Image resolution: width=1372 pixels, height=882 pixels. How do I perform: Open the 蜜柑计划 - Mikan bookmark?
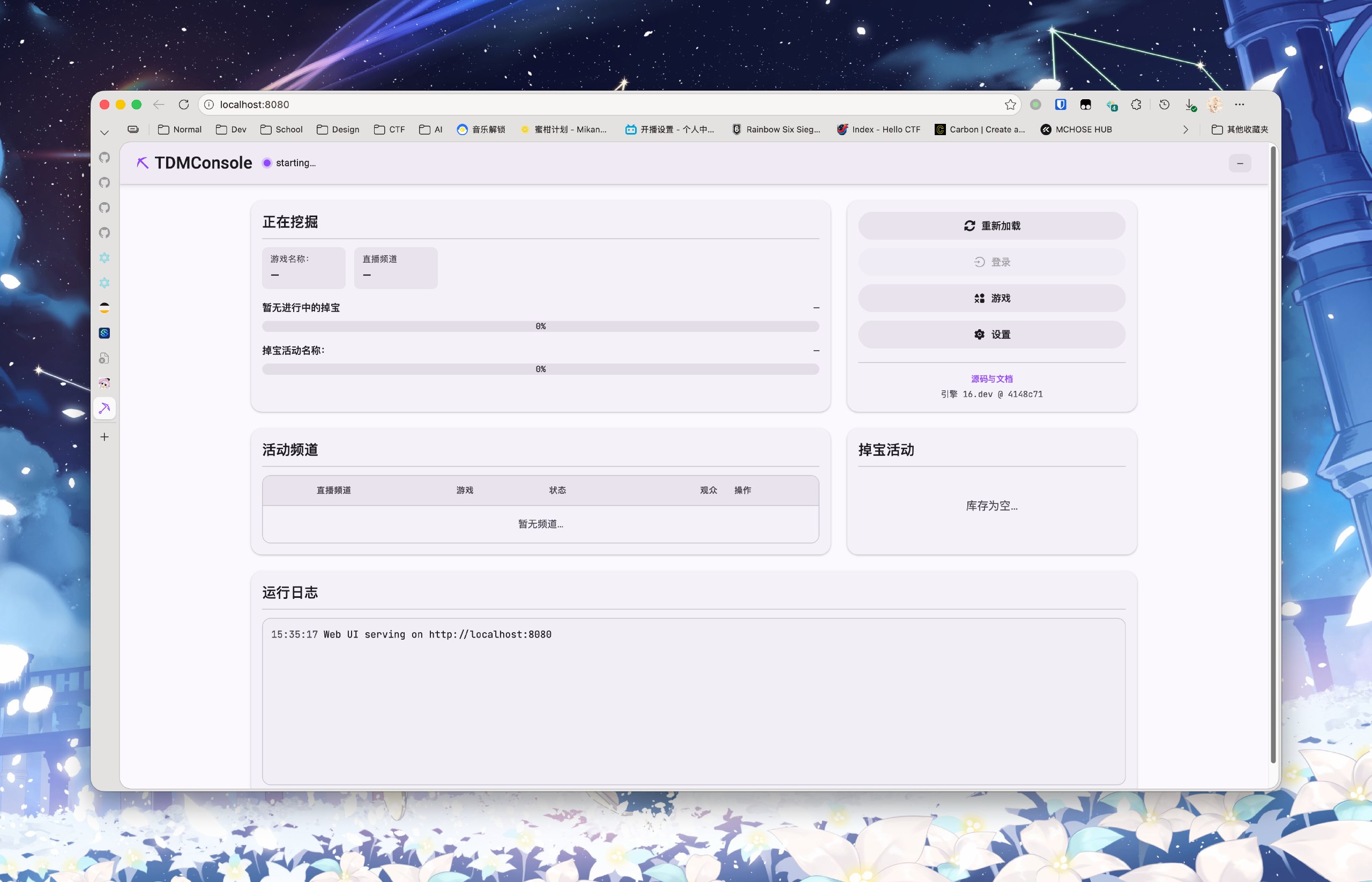[x=563, y=129]
